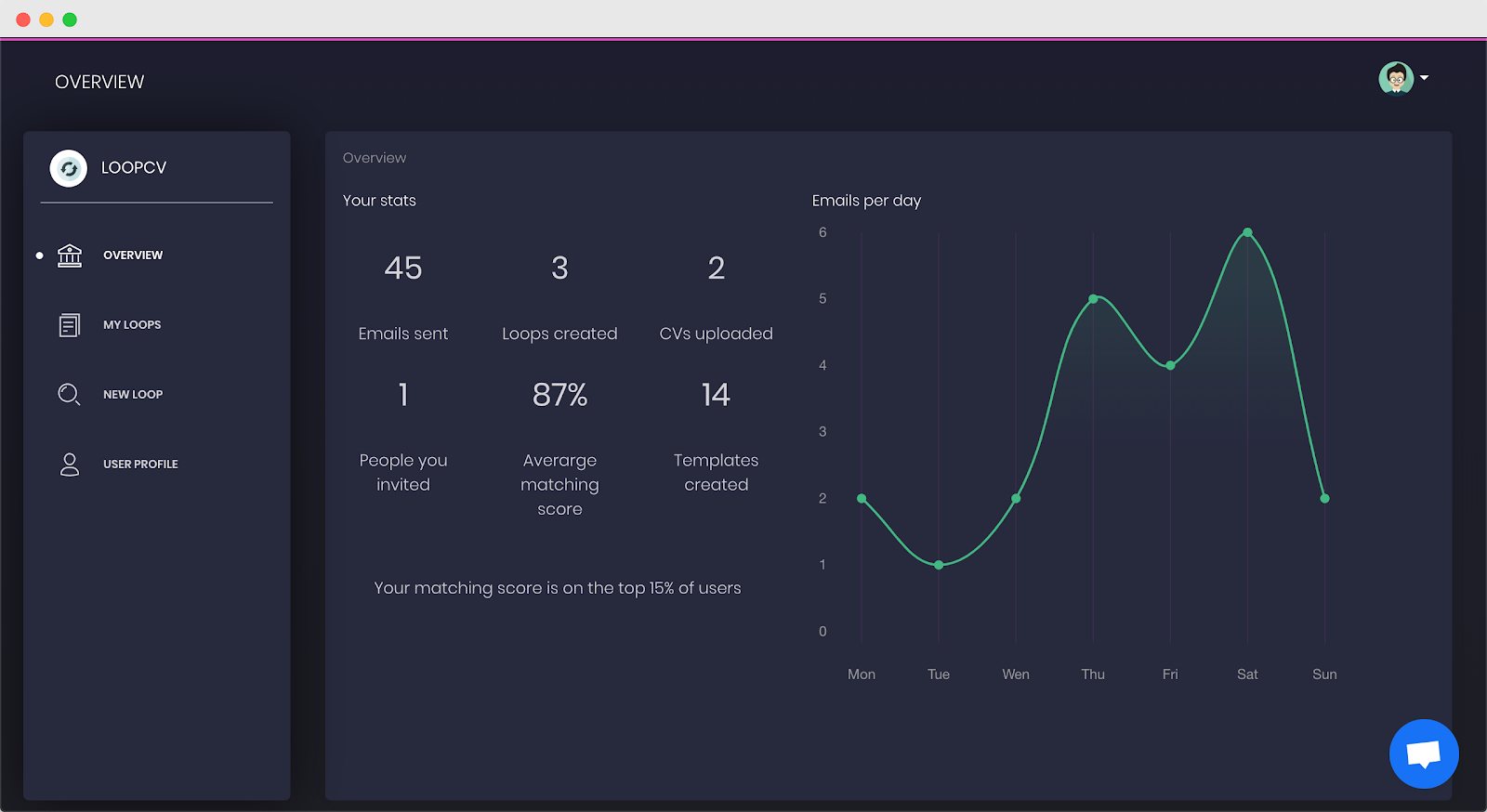Click the Saturday peak chart point

tap(1247, 232)
